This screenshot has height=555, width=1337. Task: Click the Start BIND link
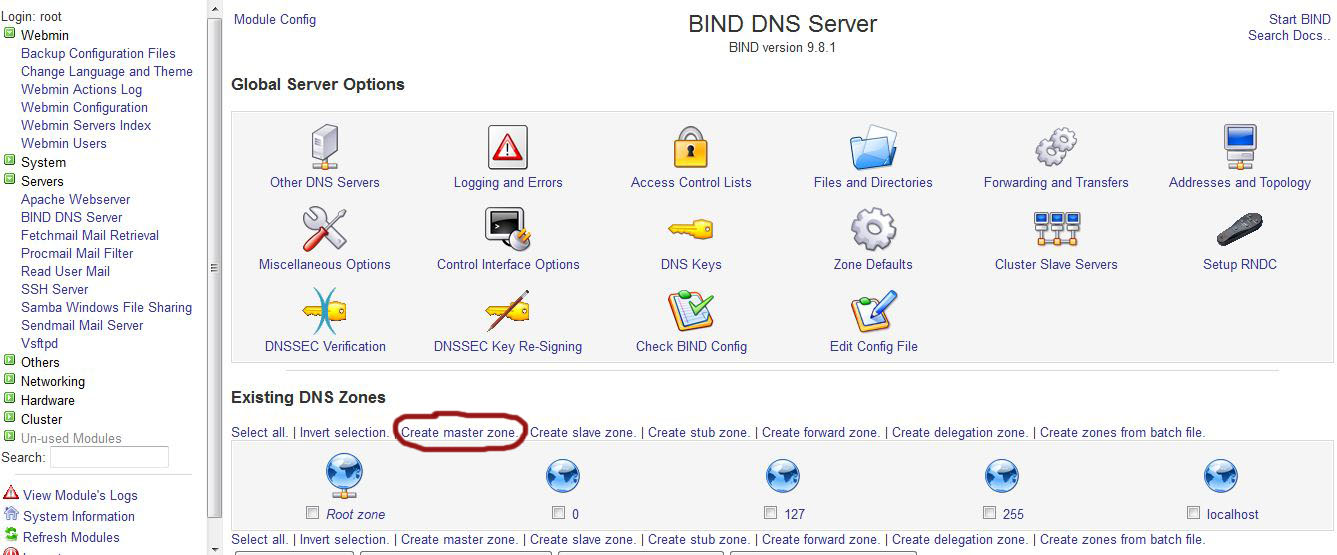pos(1300,19)
